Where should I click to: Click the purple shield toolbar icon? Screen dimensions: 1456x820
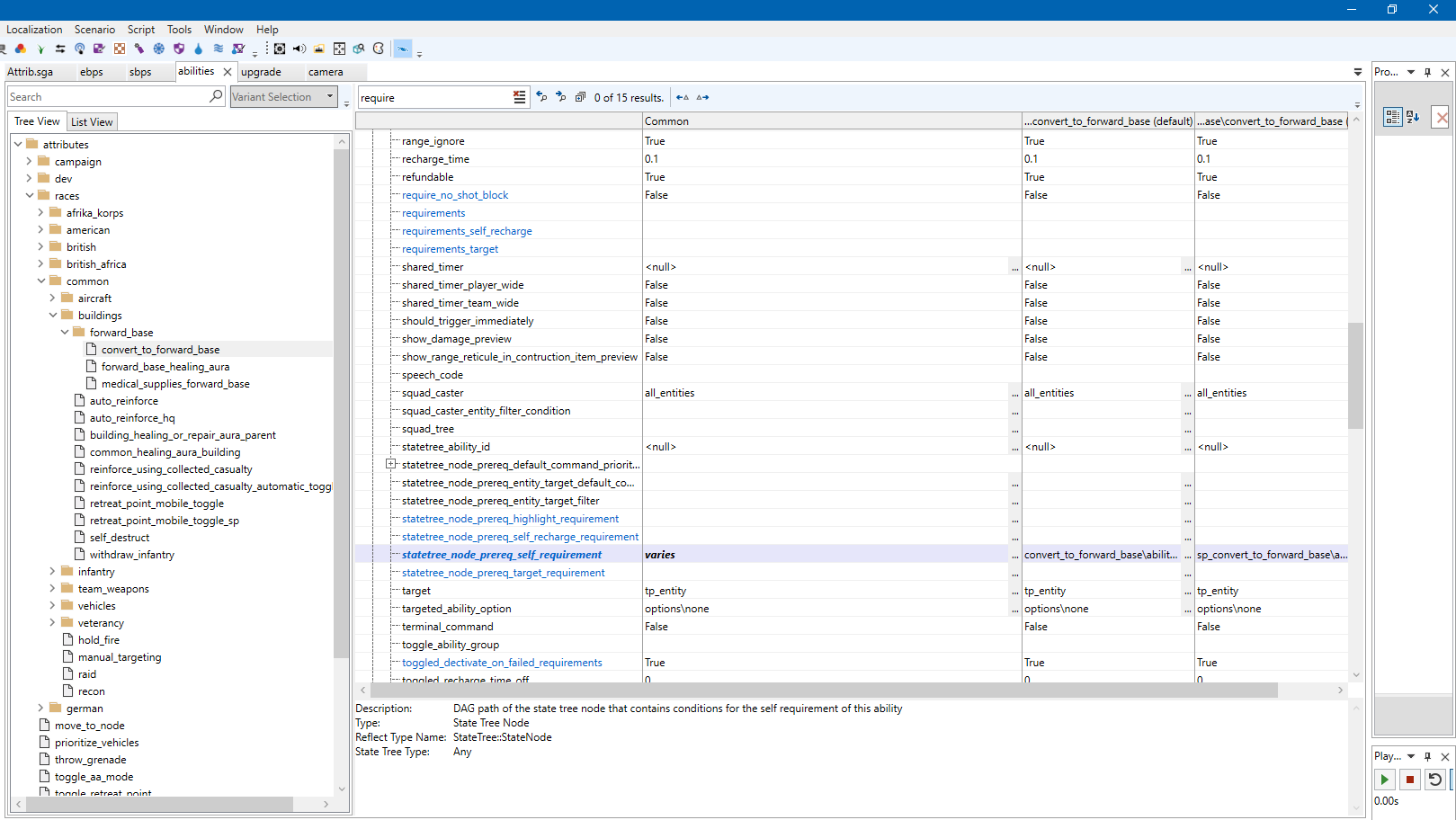click(178, 49)
